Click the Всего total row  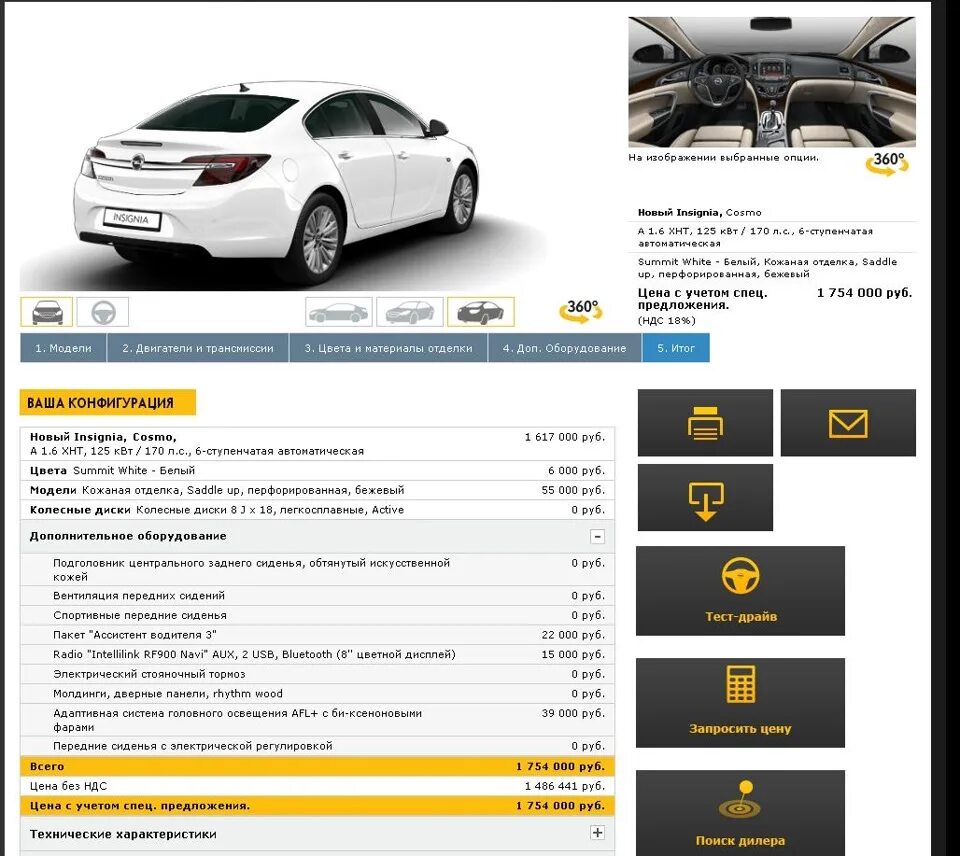coord(317,766)
